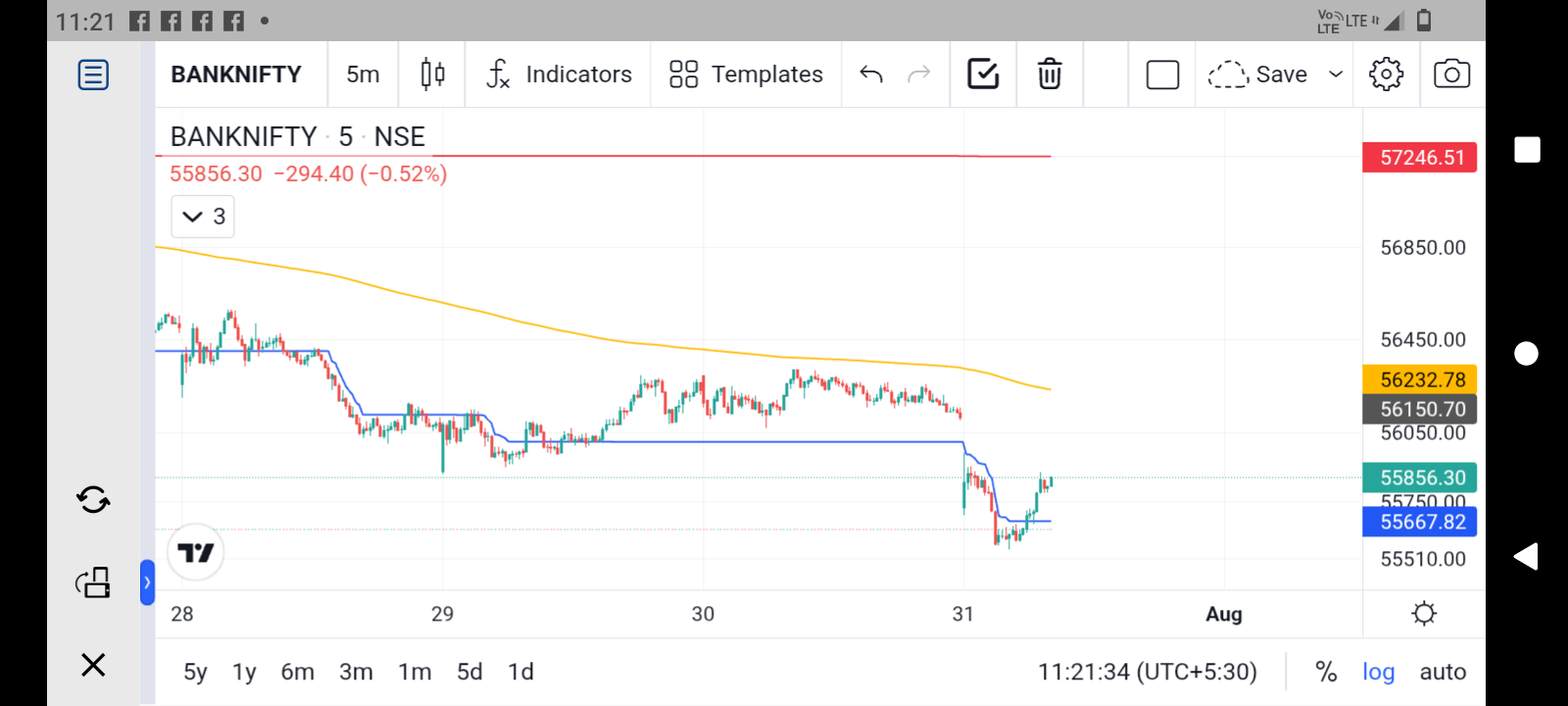Select the 1m date range
Image resolution: width=1568 pixels, height=706 pixels.
[x=415, y=672]
